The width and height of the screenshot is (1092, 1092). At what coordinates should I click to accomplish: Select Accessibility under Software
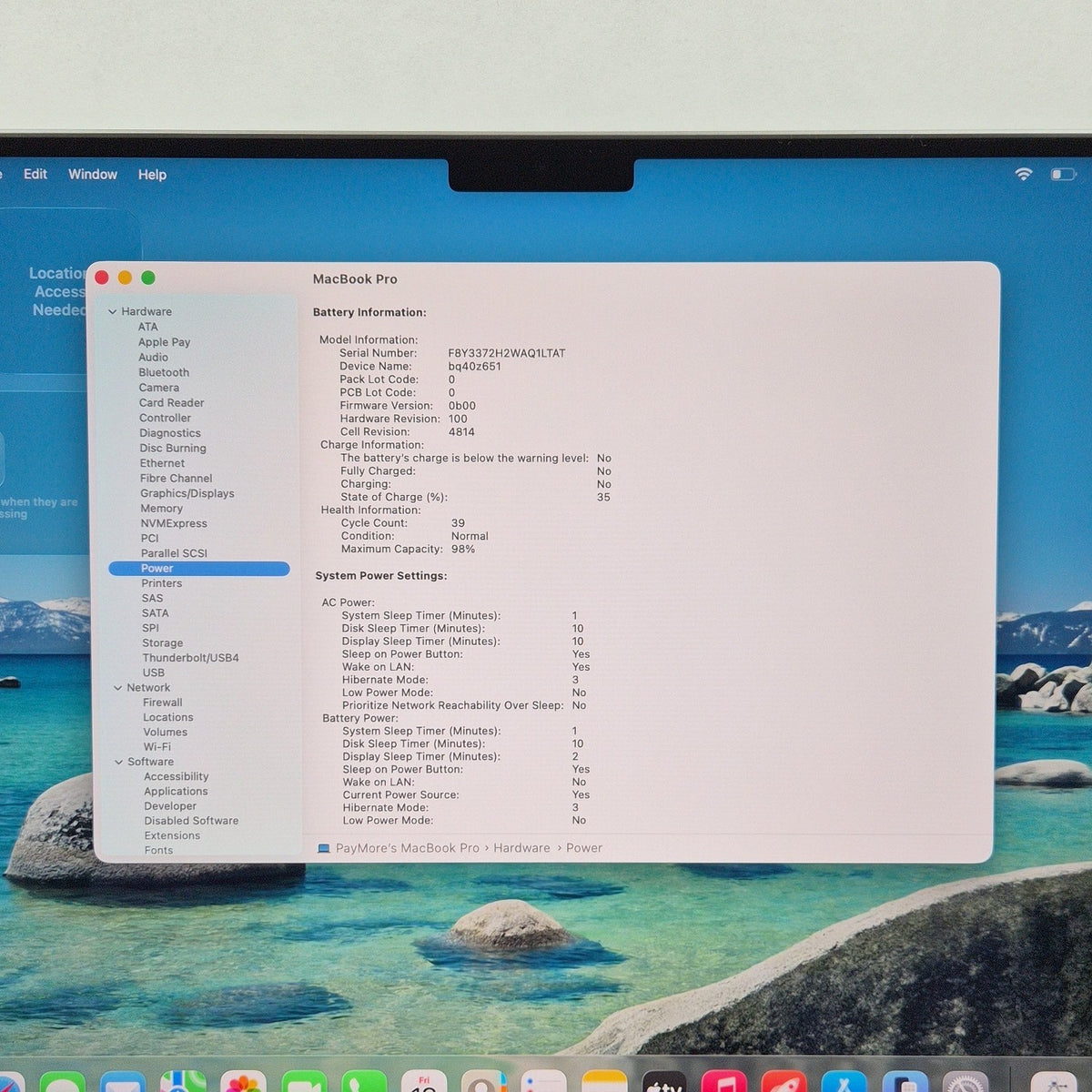(176, 777)
